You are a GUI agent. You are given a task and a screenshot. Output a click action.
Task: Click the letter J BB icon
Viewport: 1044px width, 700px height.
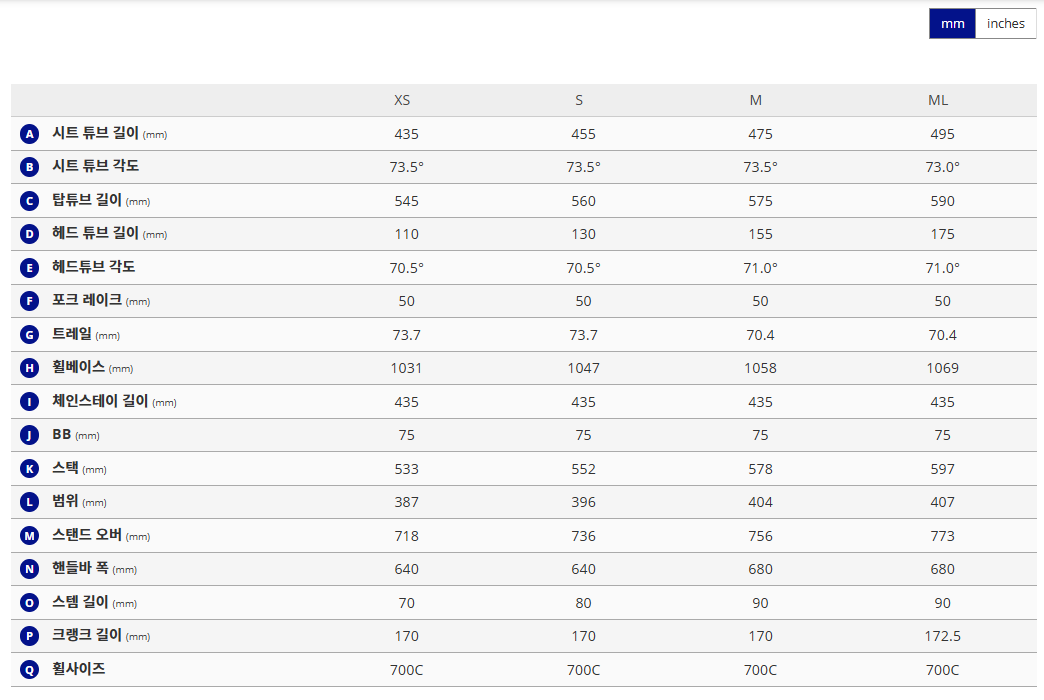click(x=29, y=435)
